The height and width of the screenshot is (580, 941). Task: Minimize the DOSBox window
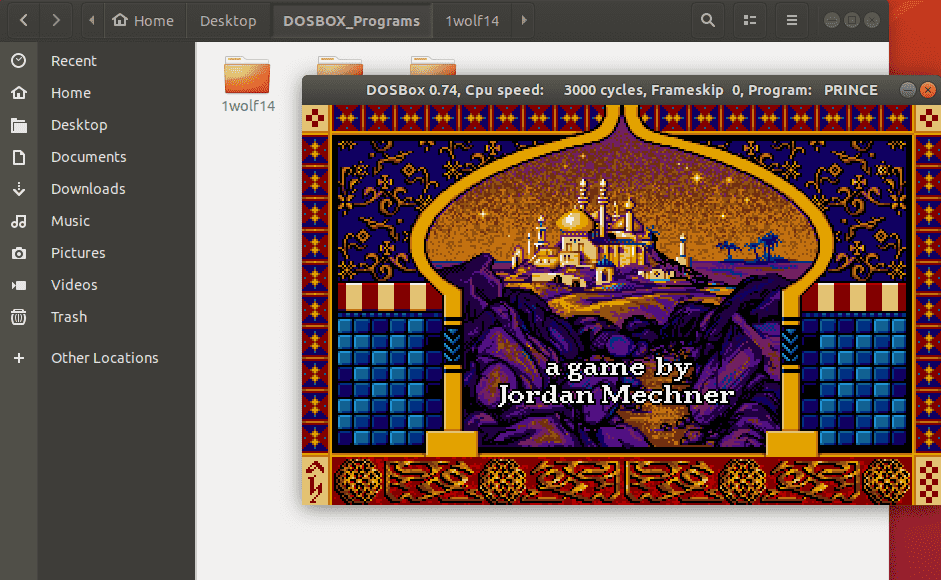click(907, 90)
